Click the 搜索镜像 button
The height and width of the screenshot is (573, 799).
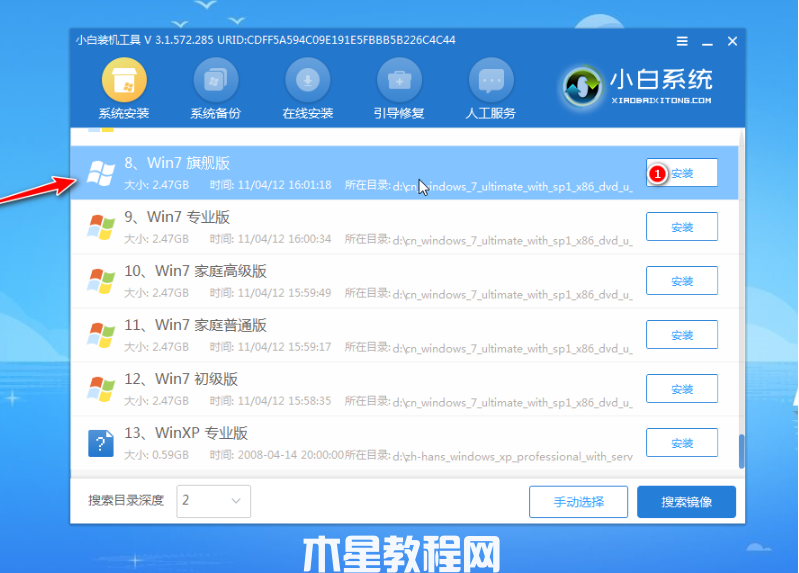(686, 502)
